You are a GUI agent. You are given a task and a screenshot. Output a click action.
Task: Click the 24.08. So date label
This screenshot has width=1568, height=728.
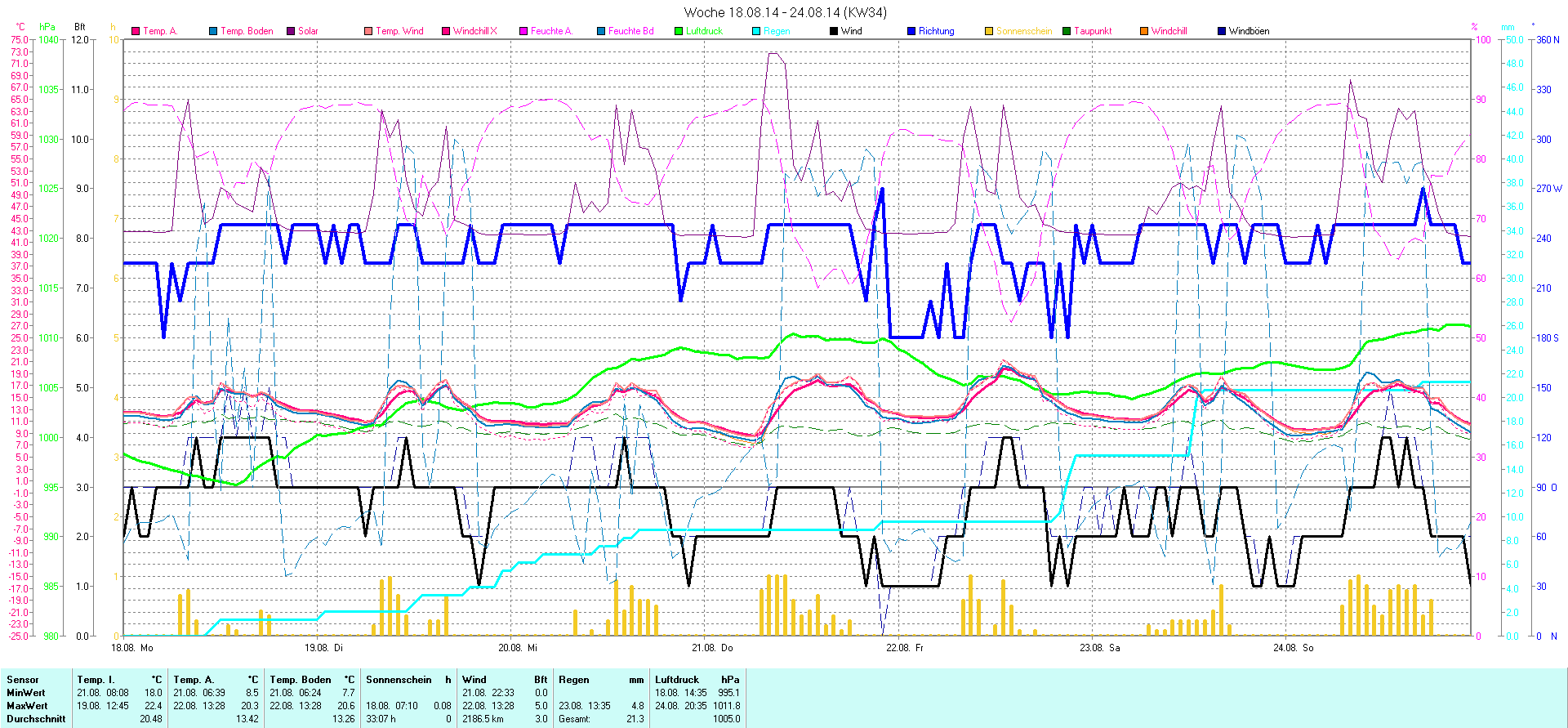click(1294, 648)
